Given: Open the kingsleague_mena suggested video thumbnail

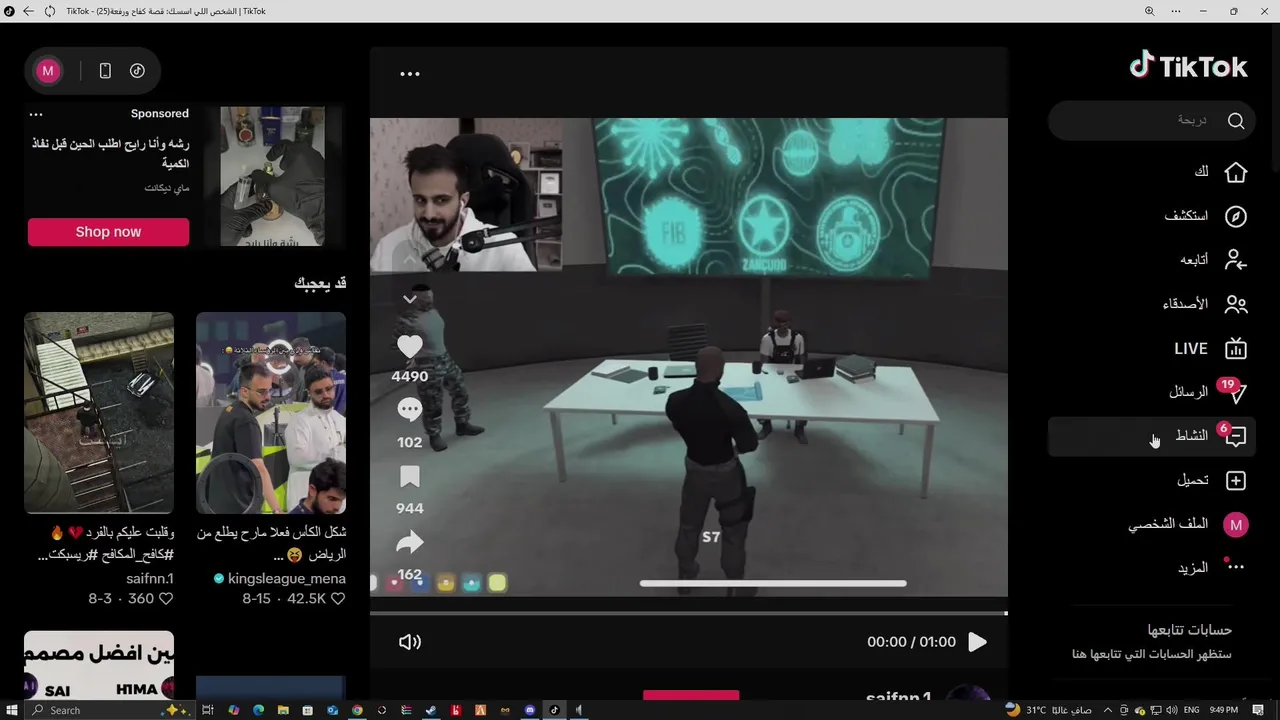Looking at the screenshot, I should [271, 413].
